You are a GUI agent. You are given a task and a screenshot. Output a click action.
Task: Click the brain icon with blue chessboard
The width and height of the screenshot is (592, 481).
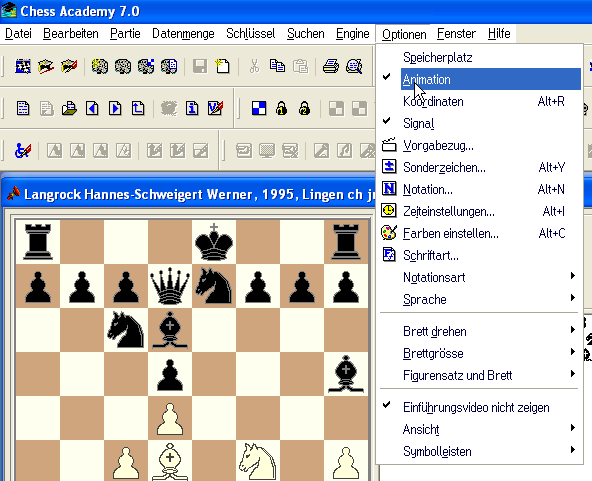[x=146, y=66]
